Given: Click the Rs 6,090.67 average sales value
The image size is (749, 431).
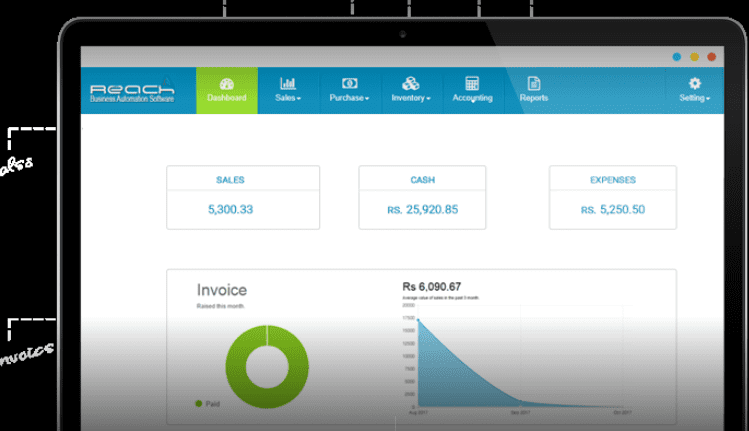Looking at the screenshot, I should 432,287.
